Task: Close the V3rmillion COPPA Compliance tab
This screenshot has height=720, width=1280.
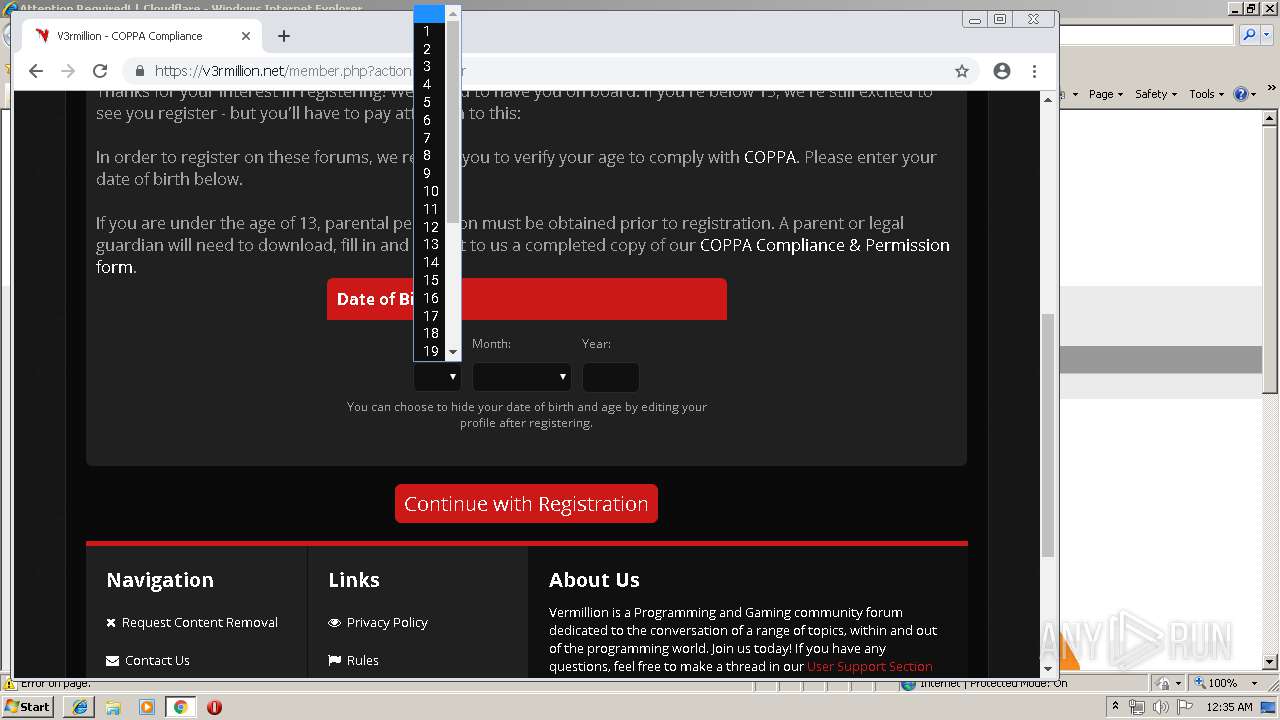Action: (246, 36)
